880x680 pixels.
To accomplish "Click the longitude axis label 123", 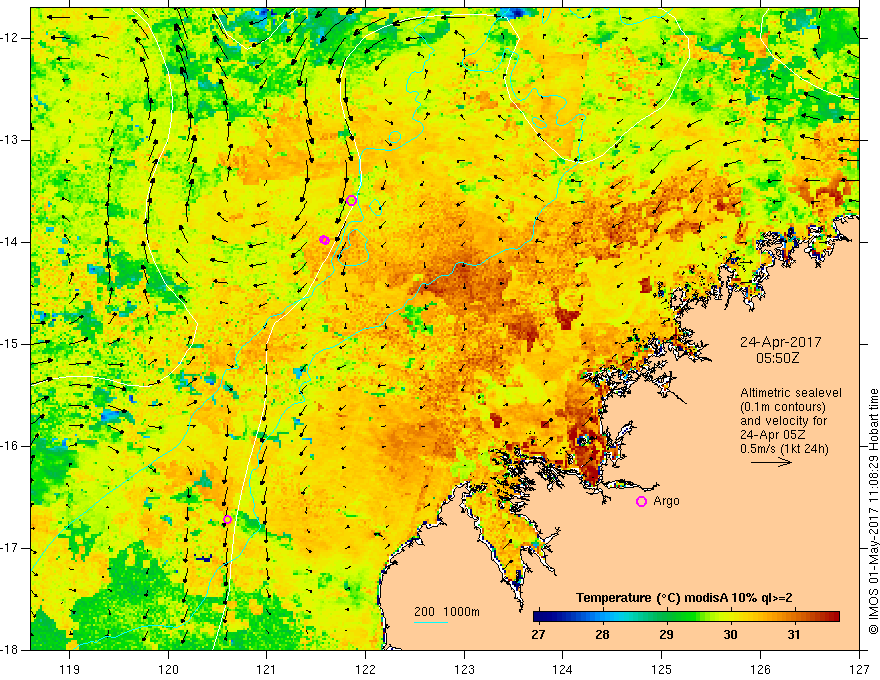I will tap(464, 669).
